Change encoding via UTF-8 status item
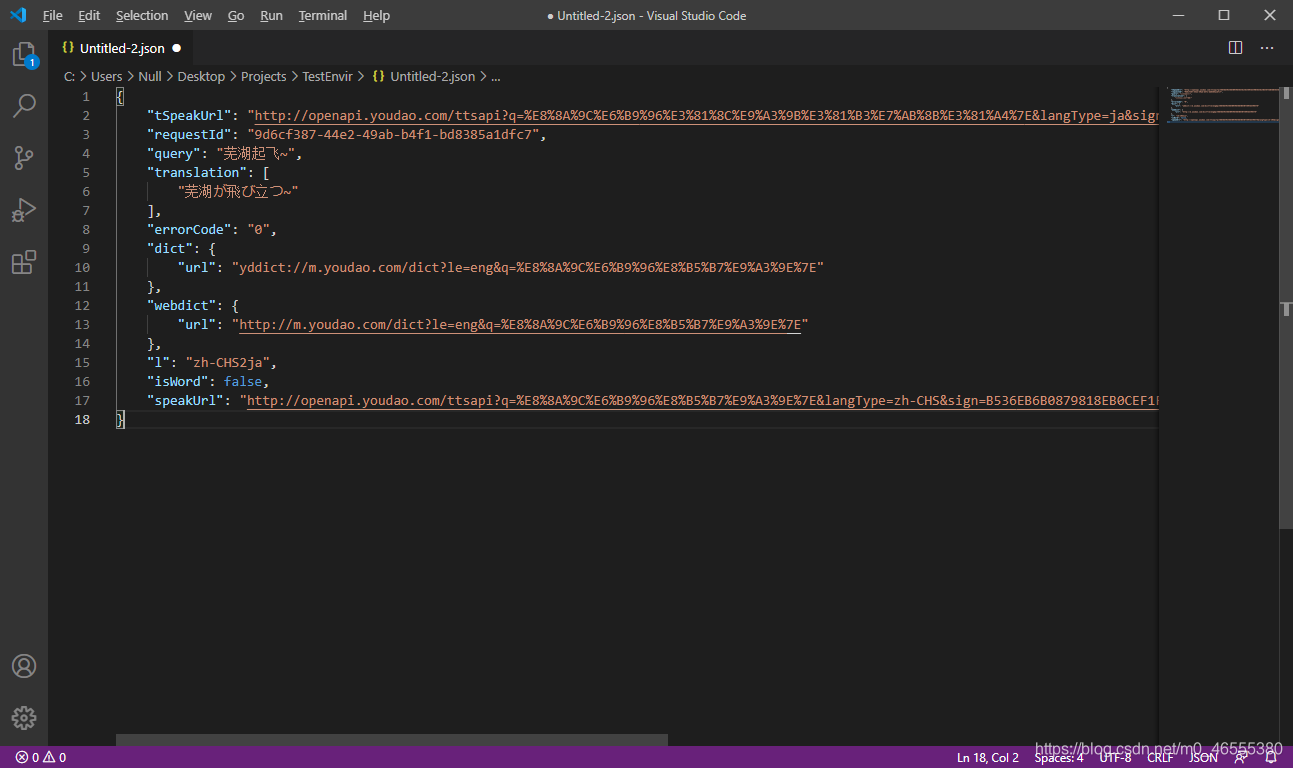 tap(1116, 757)
